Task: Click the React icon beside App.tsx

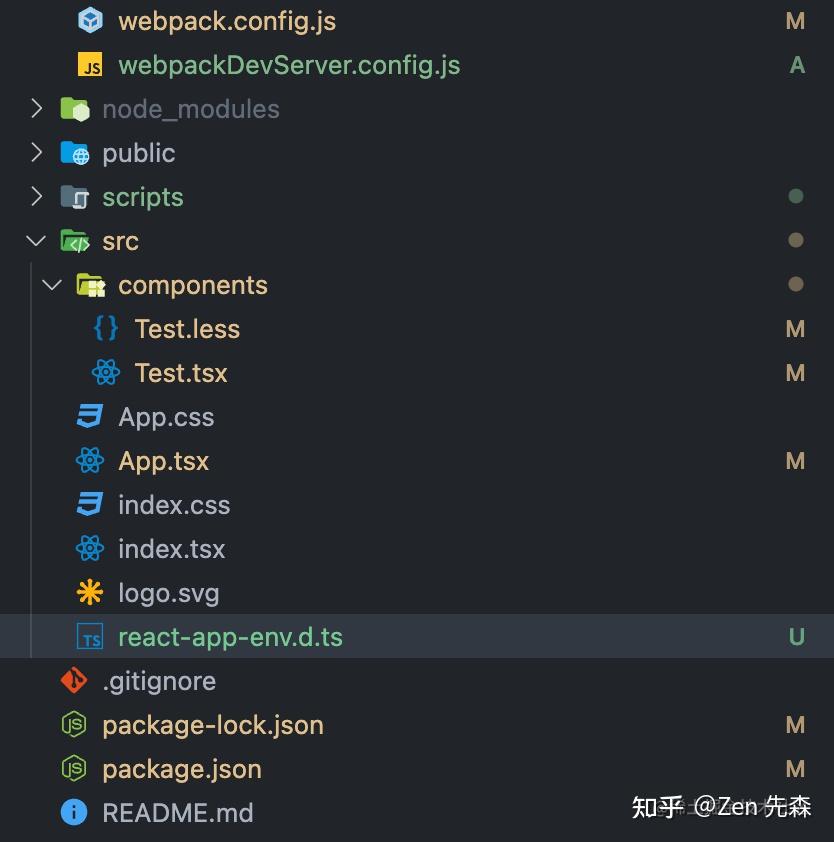Action: point(90,460)
